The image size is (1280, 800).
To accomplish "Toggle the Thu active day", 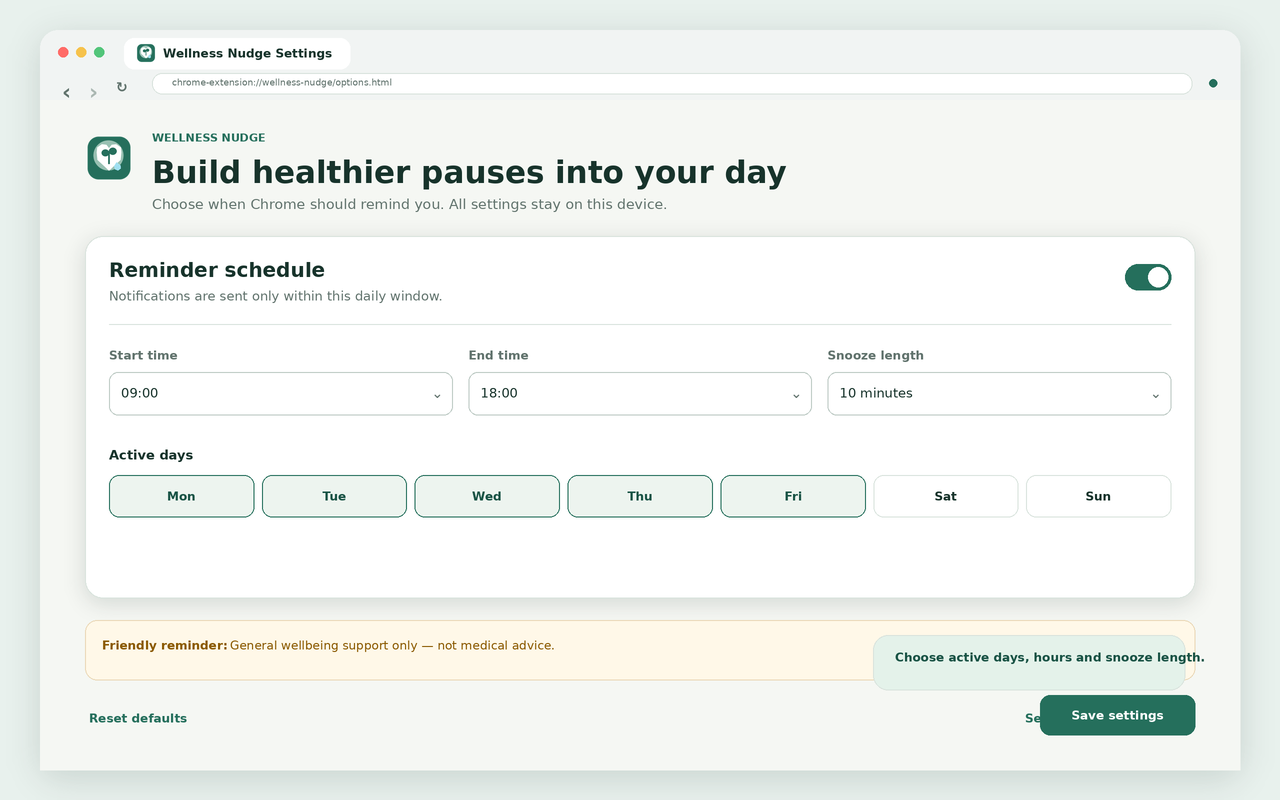I will point(640,496).
